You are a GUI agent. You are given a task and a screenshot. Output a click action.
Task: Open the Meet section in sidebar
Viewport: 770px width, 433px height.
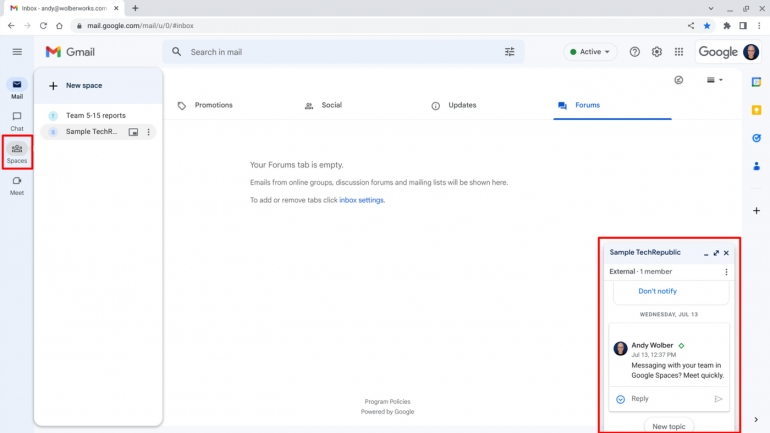pos(17,184)
